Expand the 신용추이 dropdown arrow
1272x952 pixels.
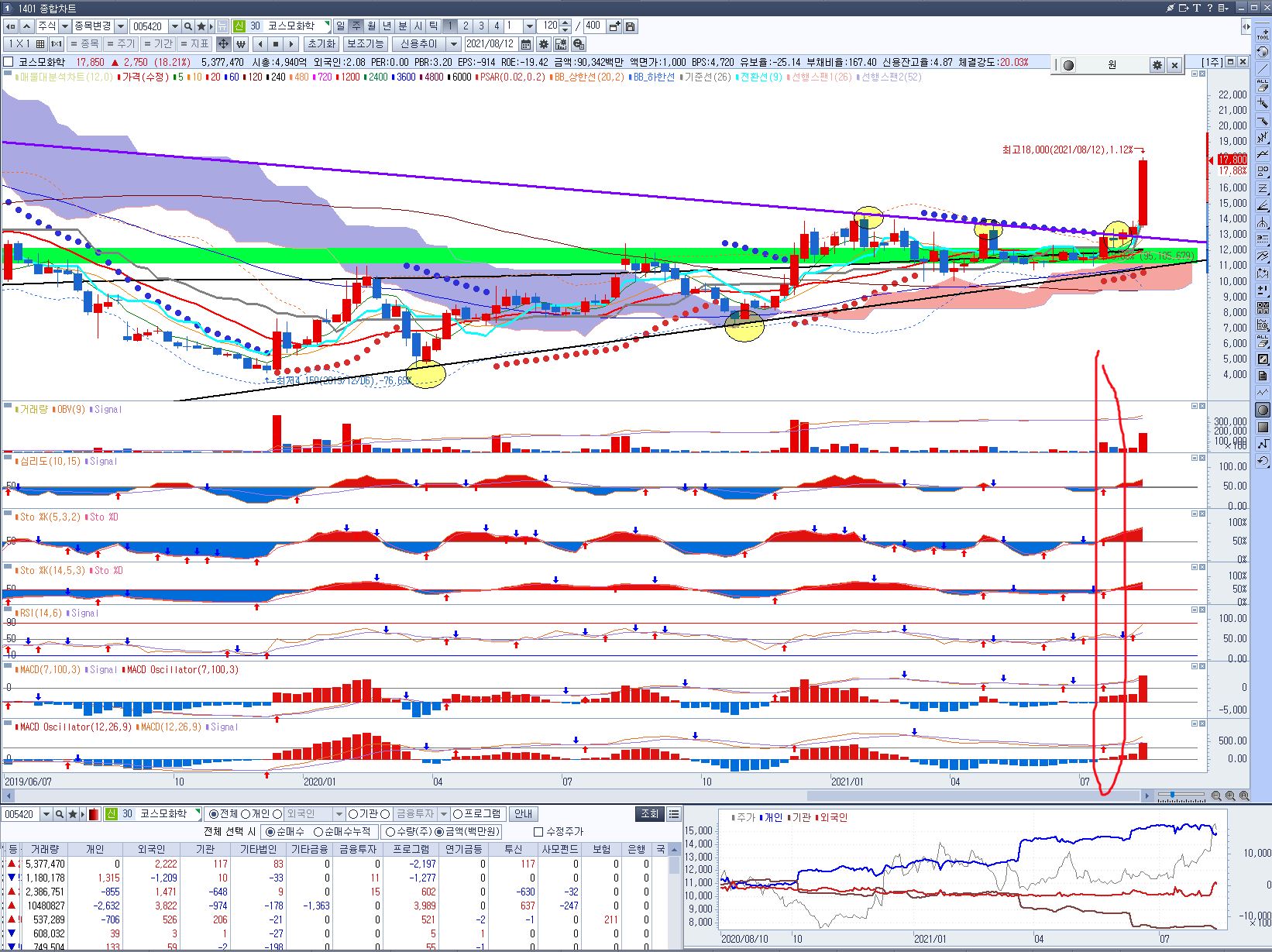[x=454, y=44]
